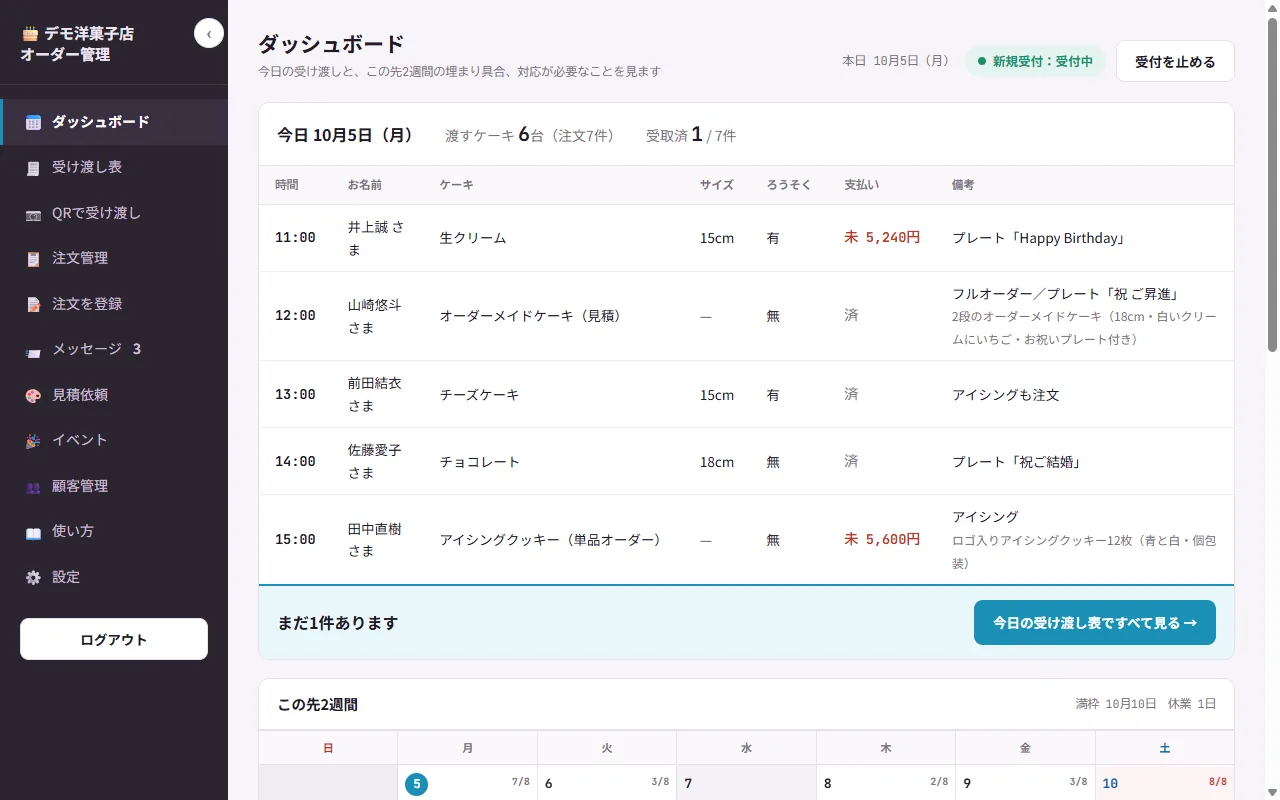The height and width of the screenshot is (800, 1280).
Task: Click プレート「祝ご結婚」 note
Action: [x=1019, y=462]
